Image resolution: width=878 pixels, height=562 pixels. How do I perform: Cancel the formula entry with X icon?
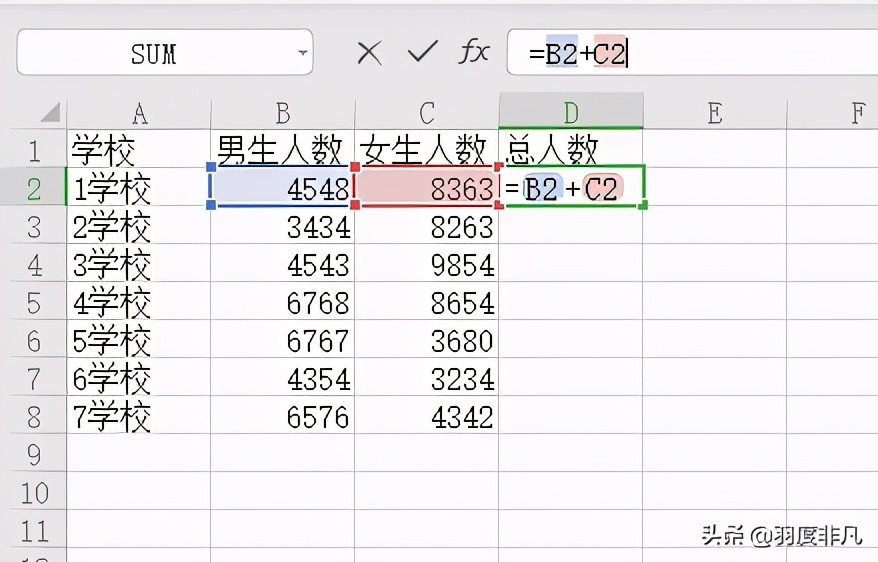pyautogui.click(x=369, y=53)
